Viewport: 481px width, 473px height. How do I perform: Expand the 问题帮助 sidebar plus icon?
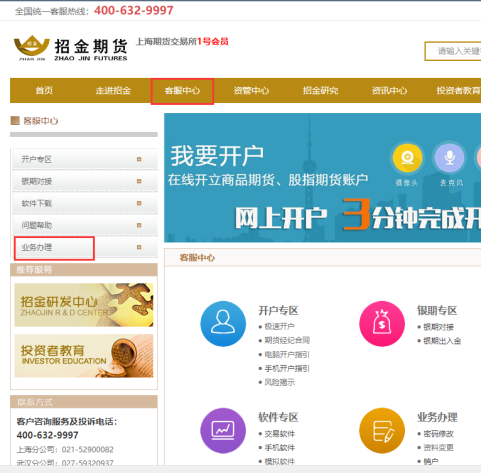tap(139, 225)
